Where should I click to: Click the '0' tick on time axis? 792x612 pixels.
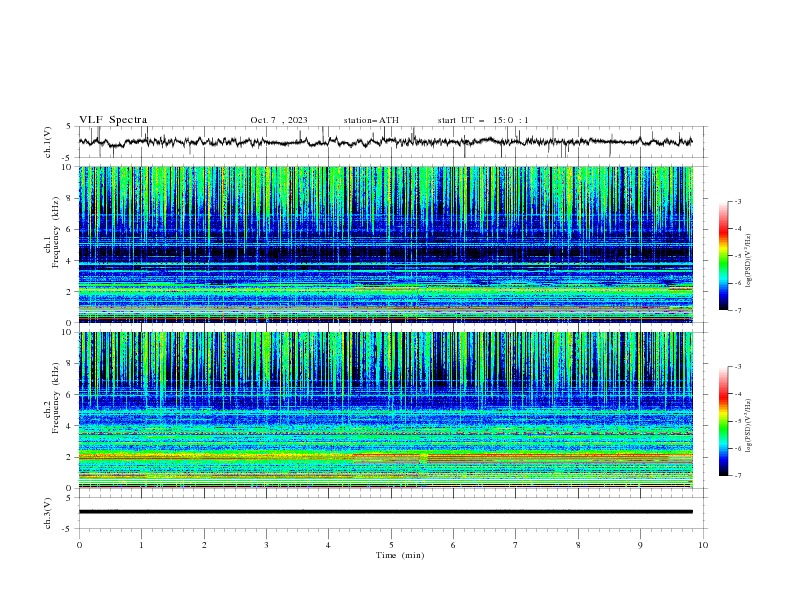tap(79, 545)
